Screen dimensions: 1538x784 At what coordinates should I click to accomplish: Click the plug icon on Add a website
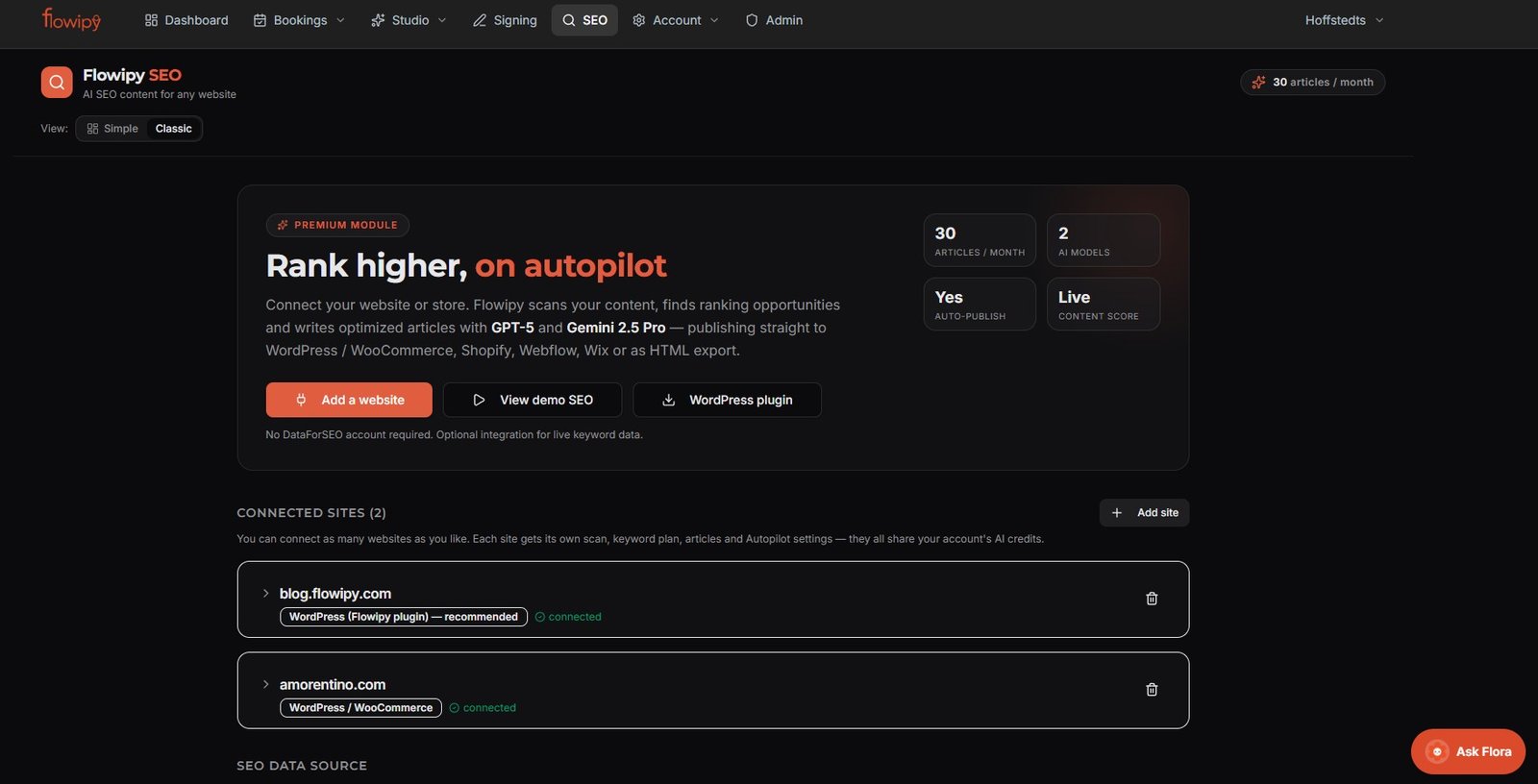(301, 400)
